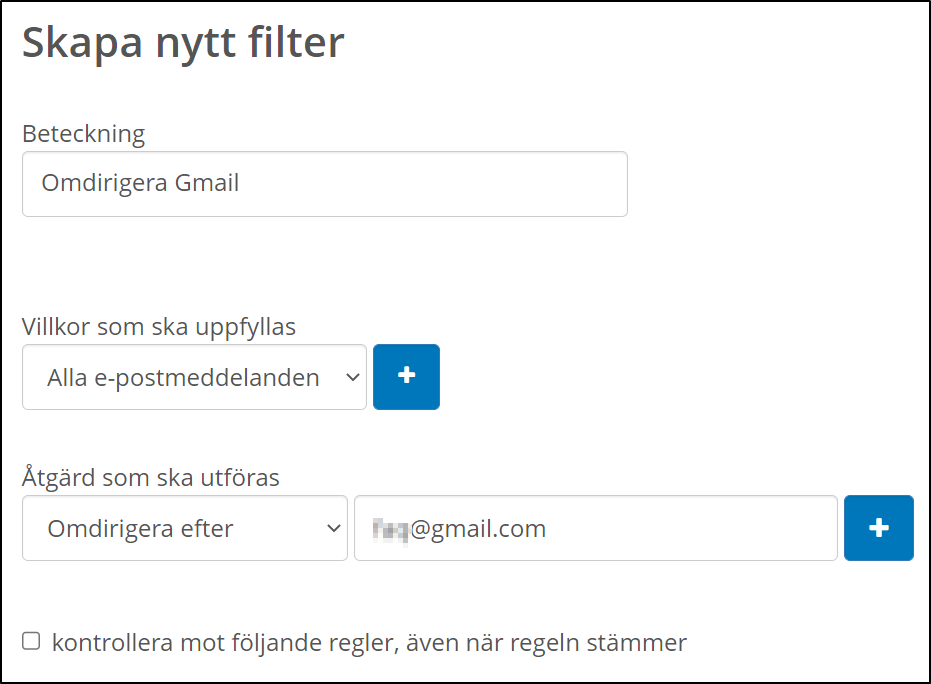Click the blurred username part of the email
Screen dimensions: 931x684
[390, 528]
